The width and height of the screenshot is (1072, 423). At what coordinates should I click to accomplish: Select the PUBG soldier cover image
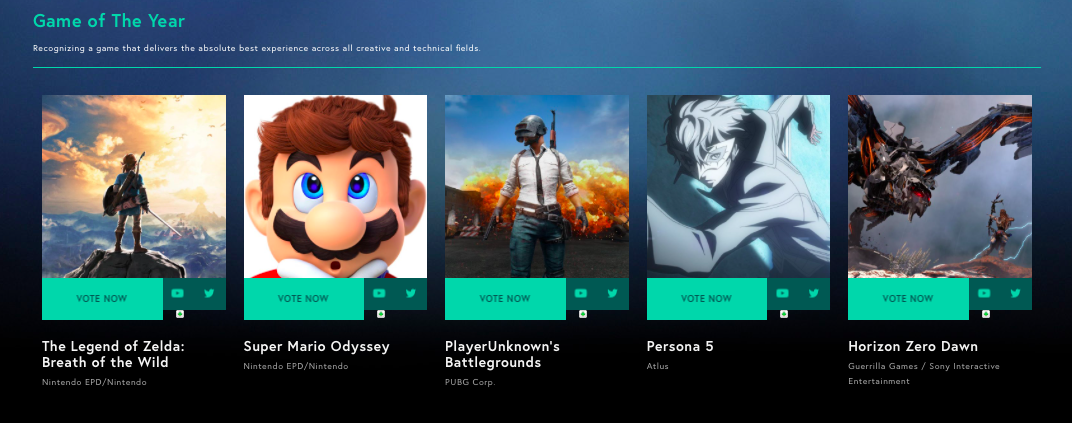point(537,187)
